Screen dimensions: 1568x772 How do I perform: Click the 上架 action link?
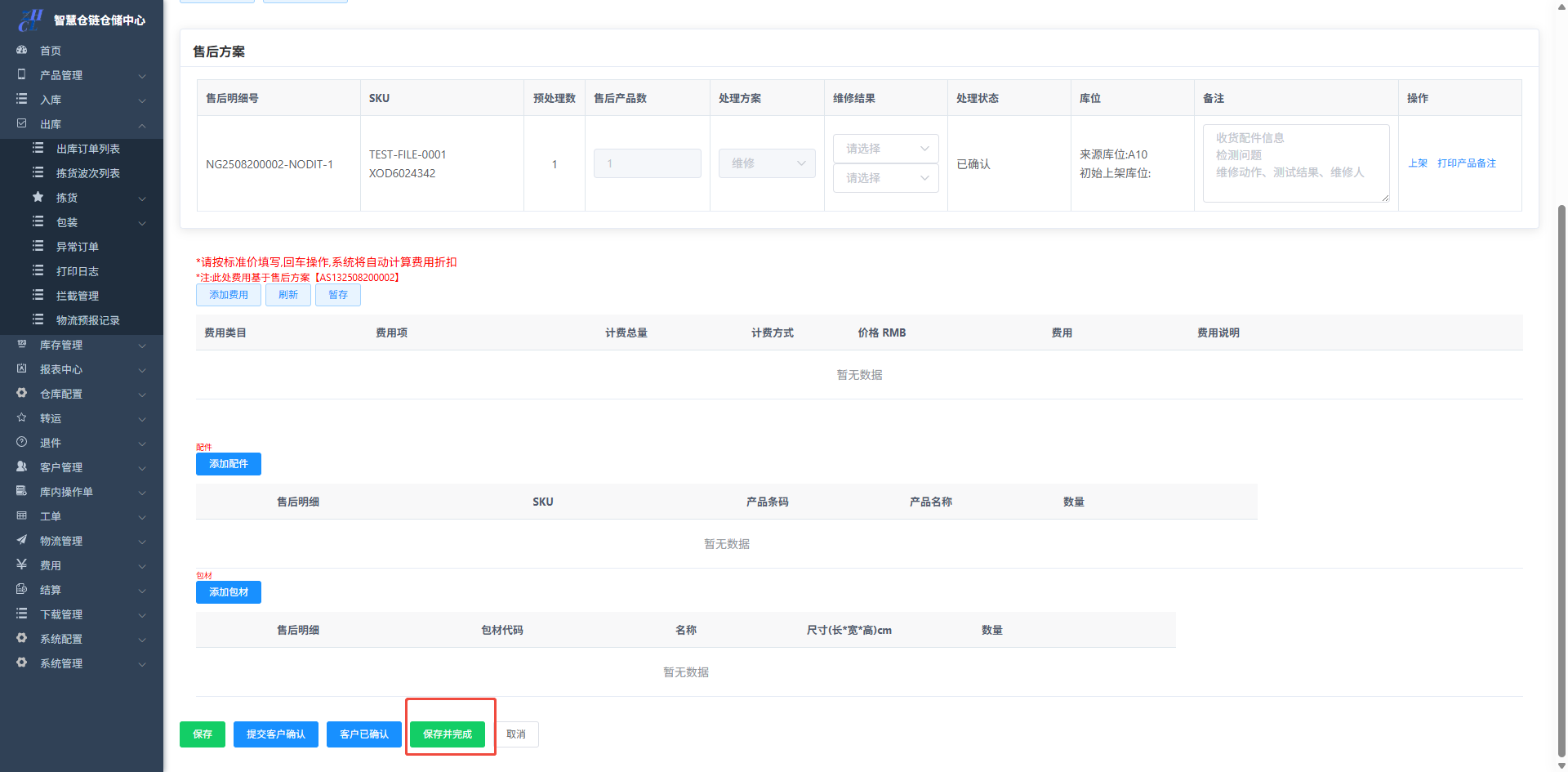[1418, 163]
